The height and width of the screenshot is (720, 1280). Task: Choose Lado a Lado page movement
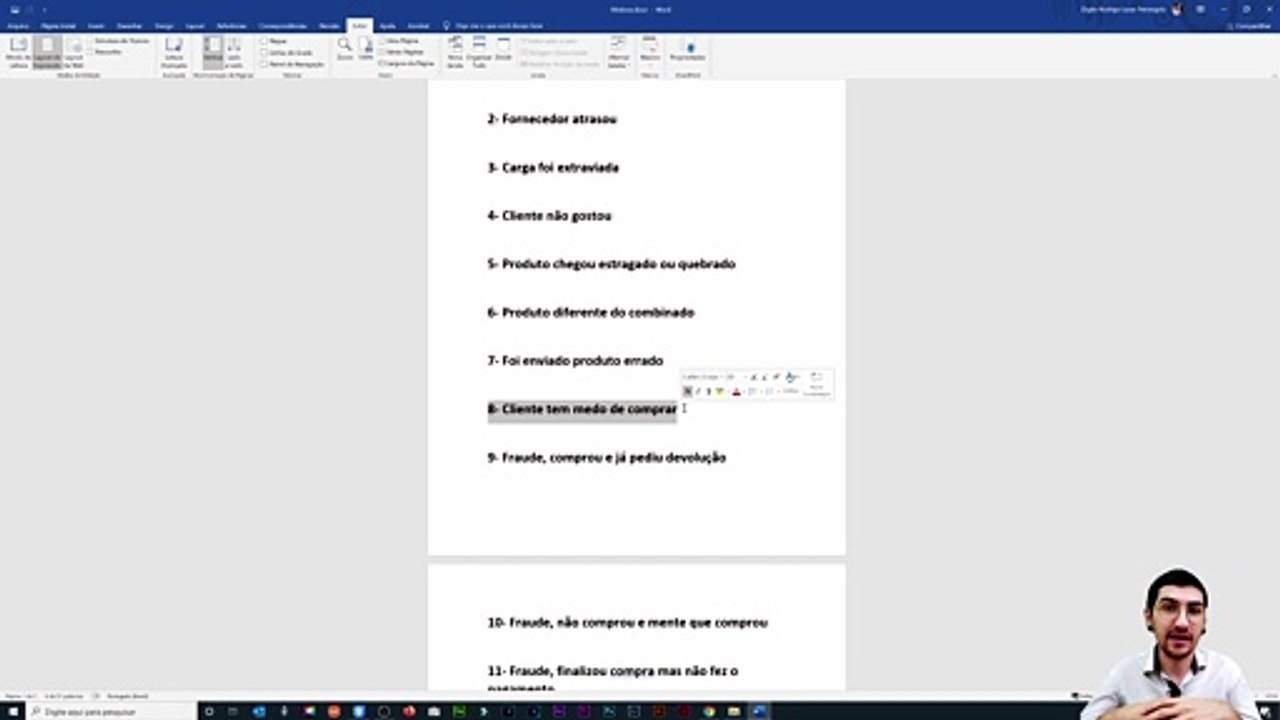coord(234,52)
